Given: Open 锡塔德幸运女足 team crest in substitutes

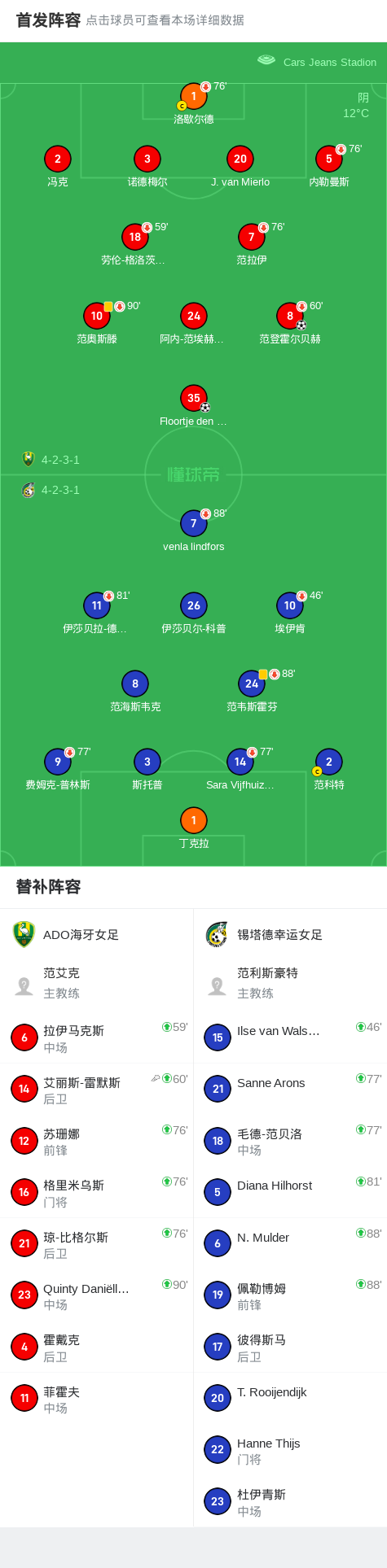Looking at the screenshot, I should point(218,934).
